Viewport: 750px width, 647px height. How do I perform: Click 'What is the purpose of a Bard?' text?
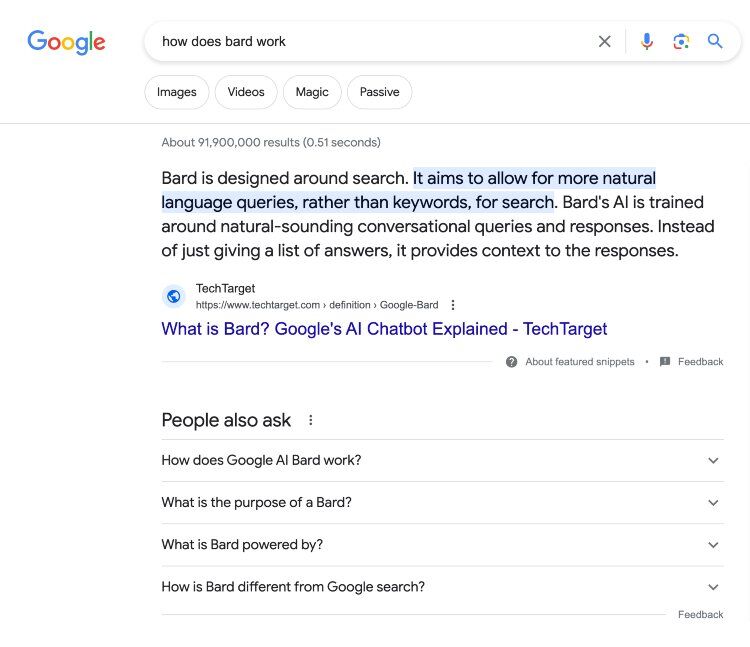tap(256, 502)
